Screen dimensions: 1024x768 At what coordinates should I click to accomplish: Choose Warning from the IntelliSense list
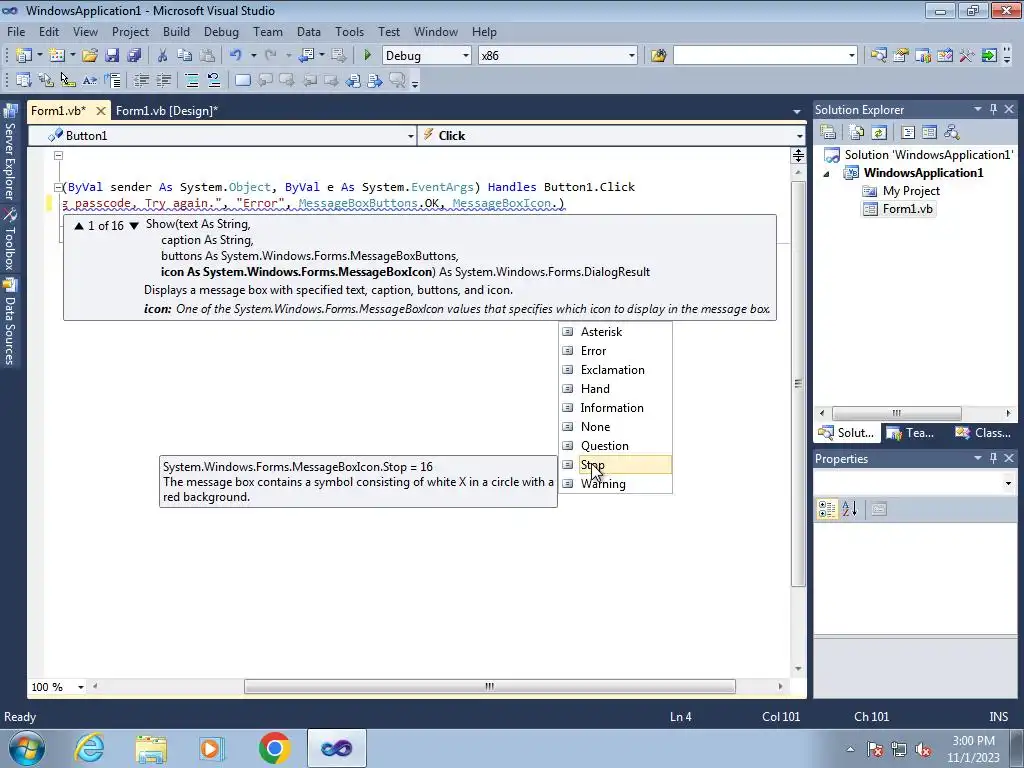click(x=616, y=484)
